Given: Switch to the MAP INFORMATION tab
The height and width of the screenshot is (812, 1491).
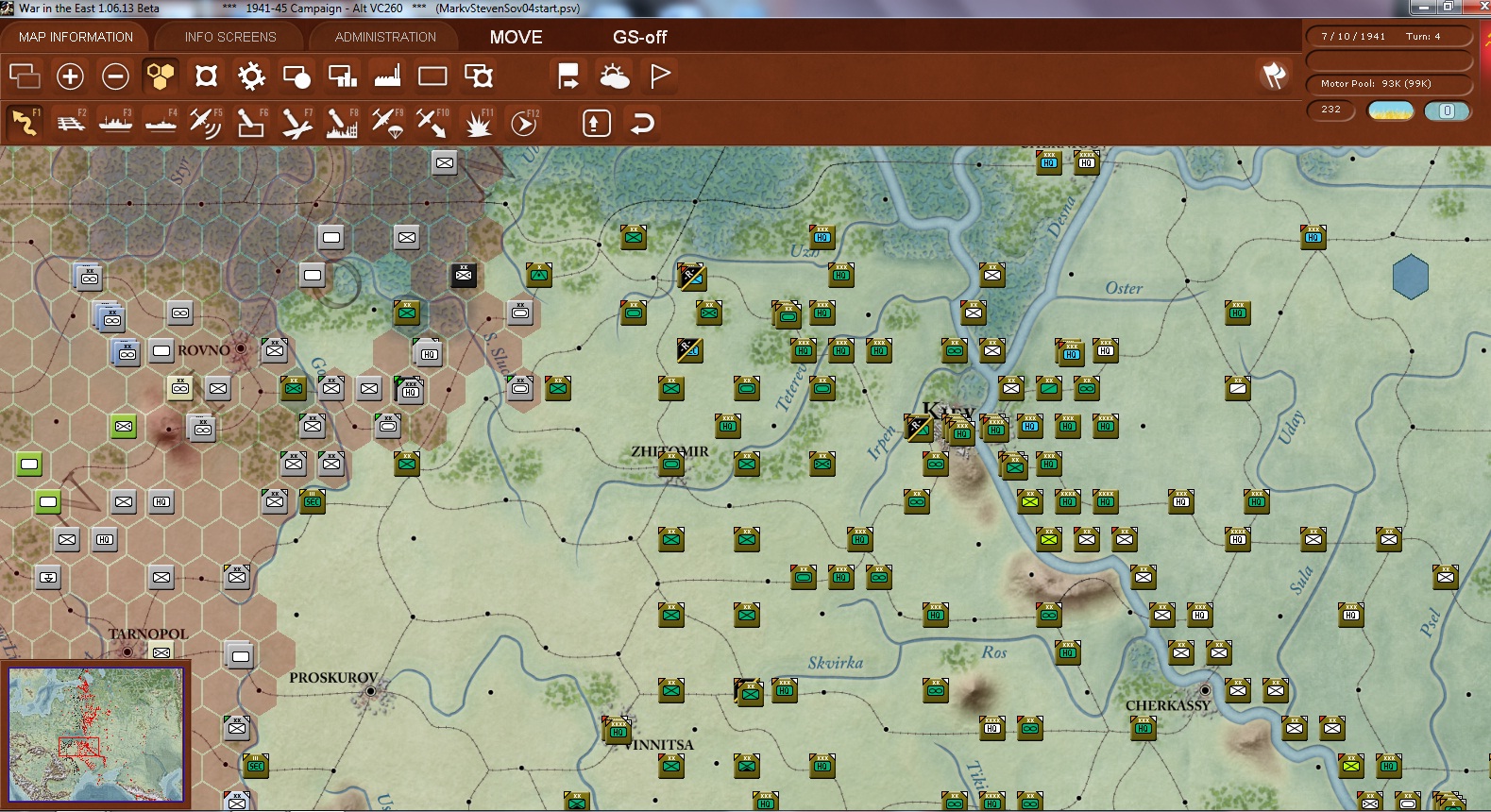Looking at the screenshot, I should pyautogui.click(x=76, y=37).
